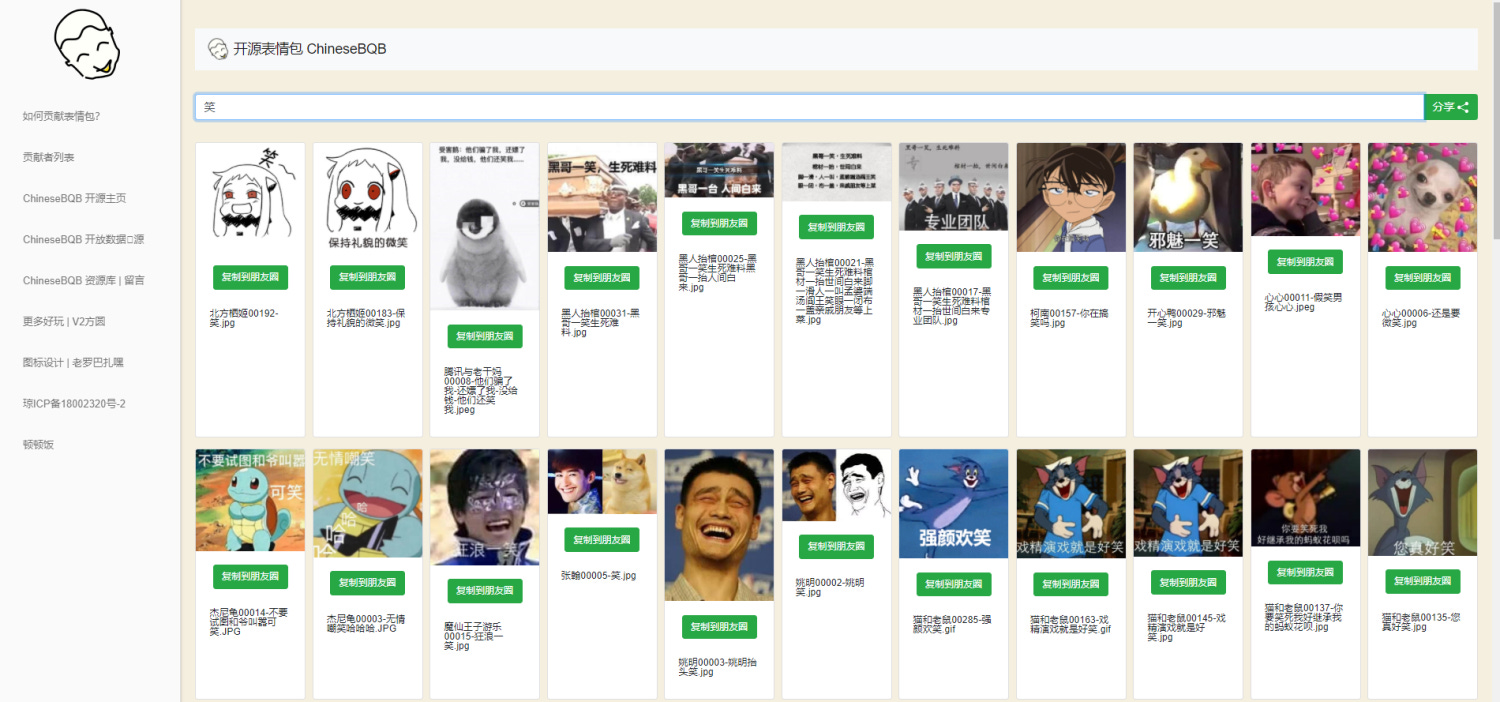The height and width of the screenshot is (702, 1500).
Task: Open the large Yao Ming laughing thumbnail
Action: pos(719,525)
